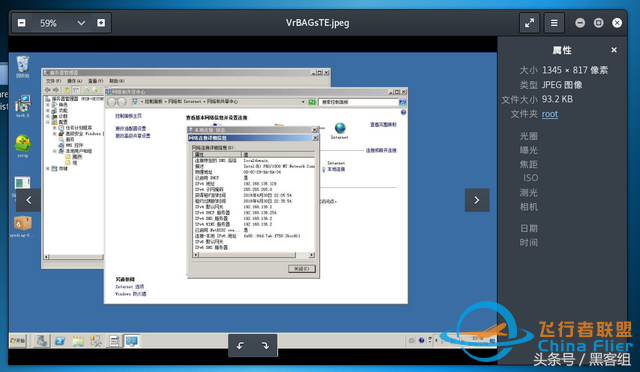Image resolution: width=640 pixels, height=372 pixels.
Task: Click Server Manager toolbar back arrow
Action: tap(48, 90)
